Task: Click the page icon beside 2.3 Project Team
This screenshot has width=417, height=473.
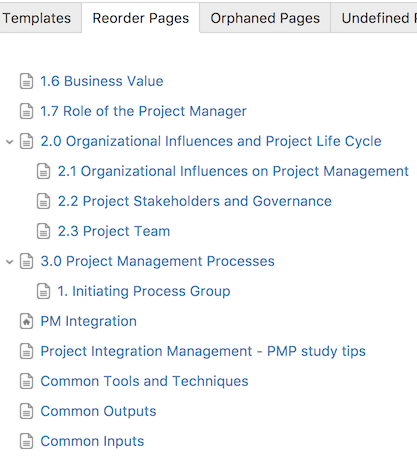Action: click(43, 231)
